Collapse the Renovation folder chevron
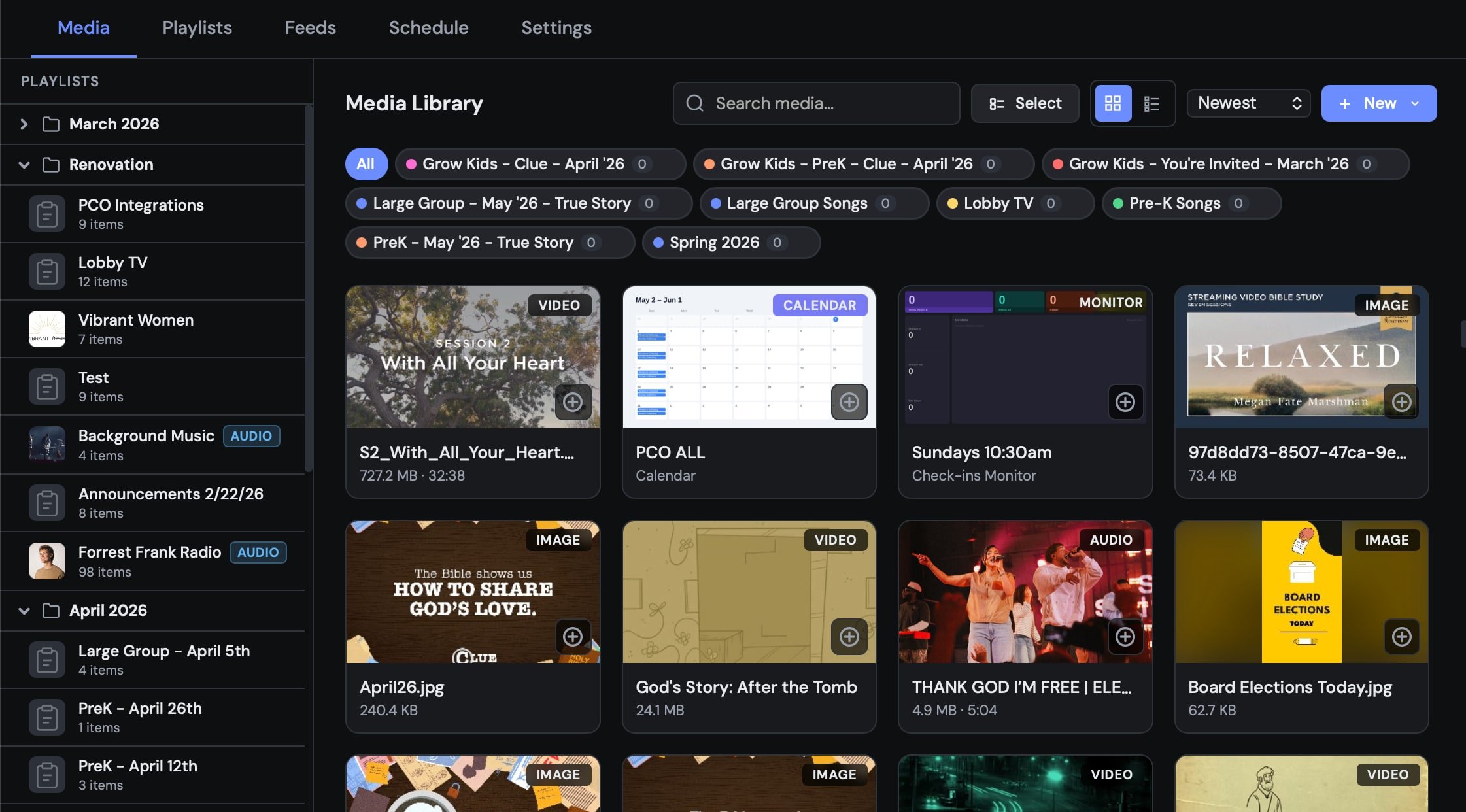The height and width of the screenshot is (812, 1466). [24, 165]
